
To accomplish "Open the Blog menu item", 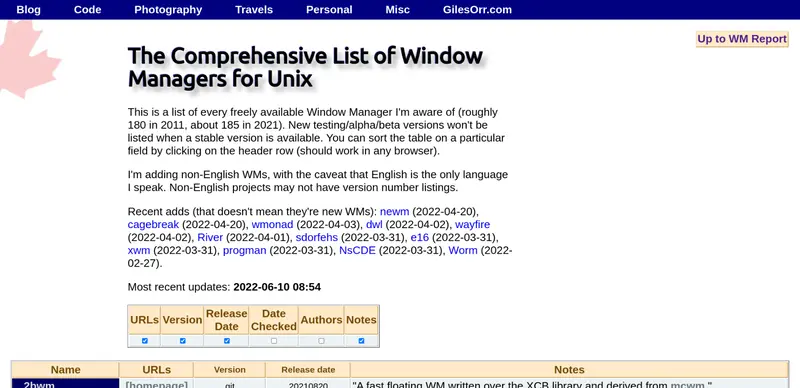I will pyautogui.click(x=29, y=10).
